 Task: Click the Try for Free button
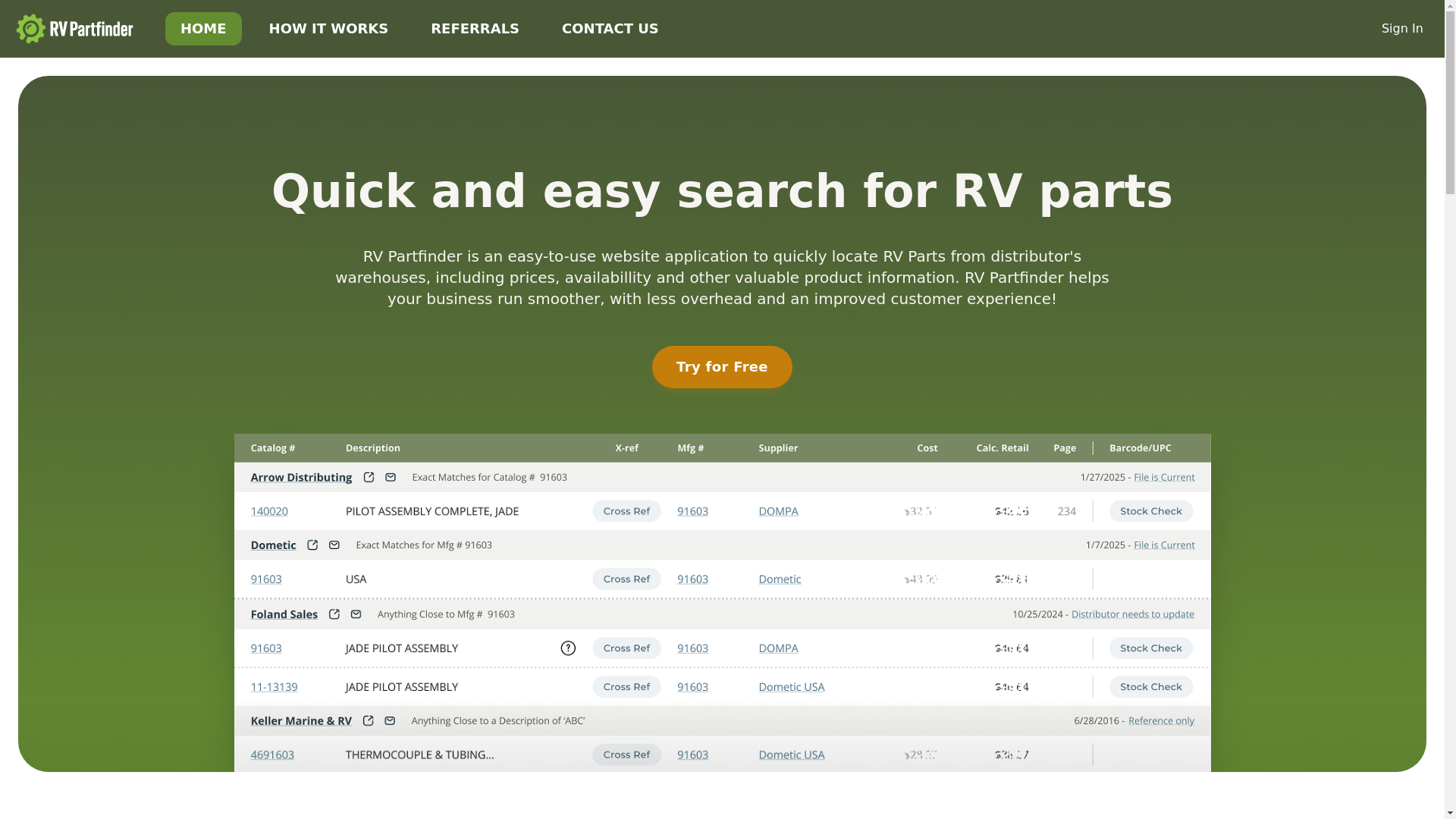coord(722,367)
